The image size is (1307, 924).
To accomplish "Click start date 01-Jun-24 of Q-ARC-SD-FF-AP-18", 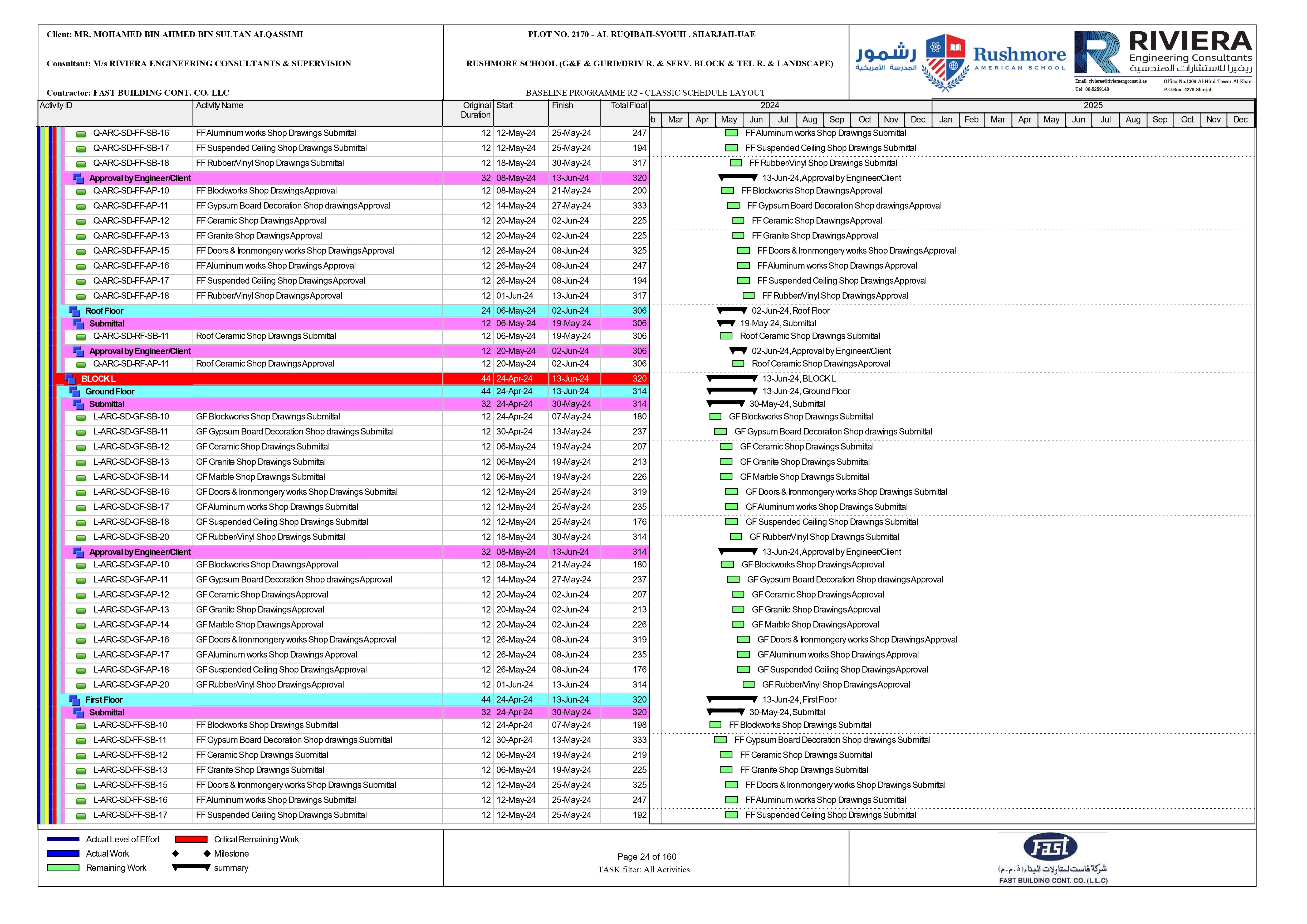I will (515, 296).
